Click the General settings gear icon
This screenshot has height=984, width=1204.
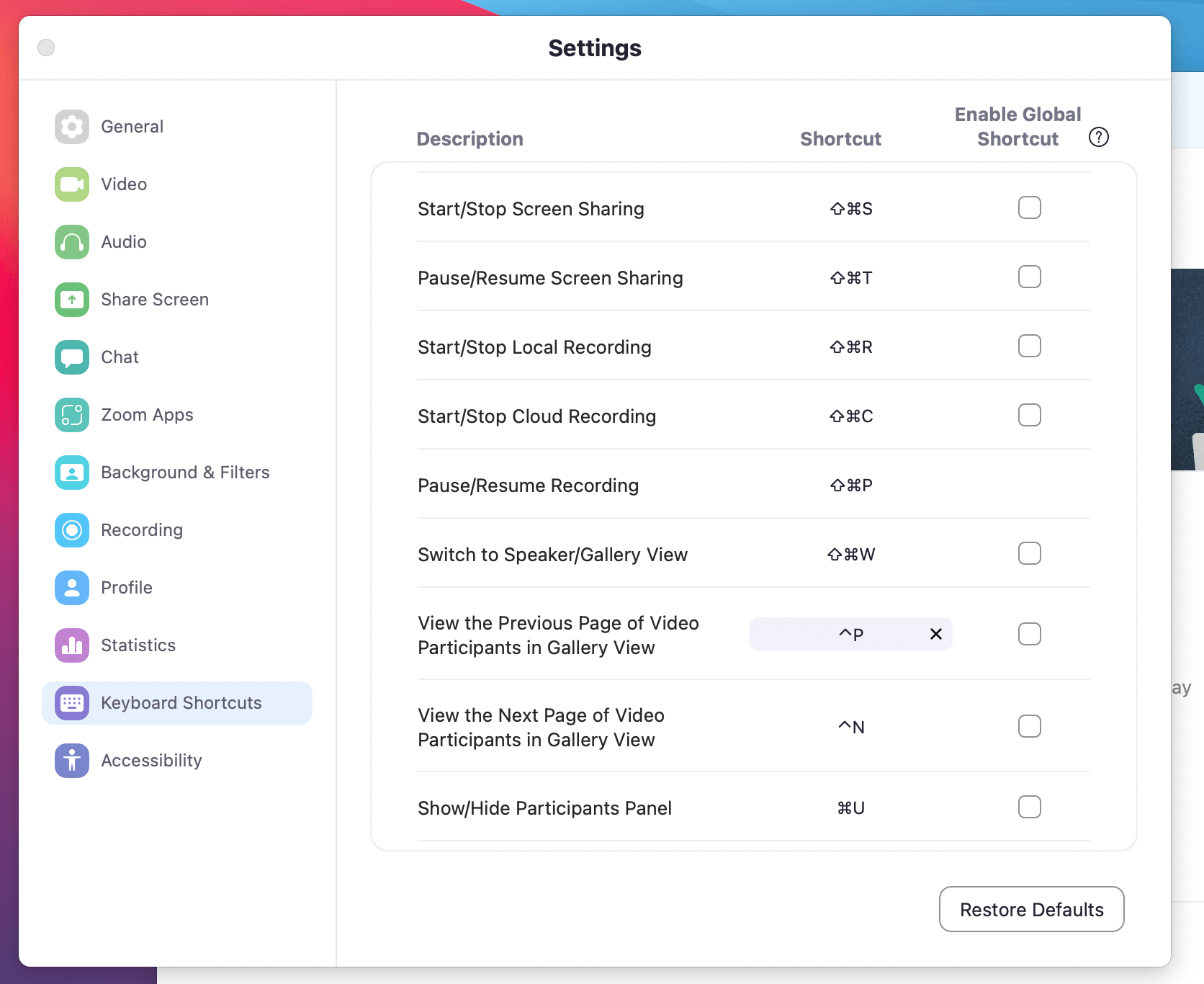pos(71,126)
